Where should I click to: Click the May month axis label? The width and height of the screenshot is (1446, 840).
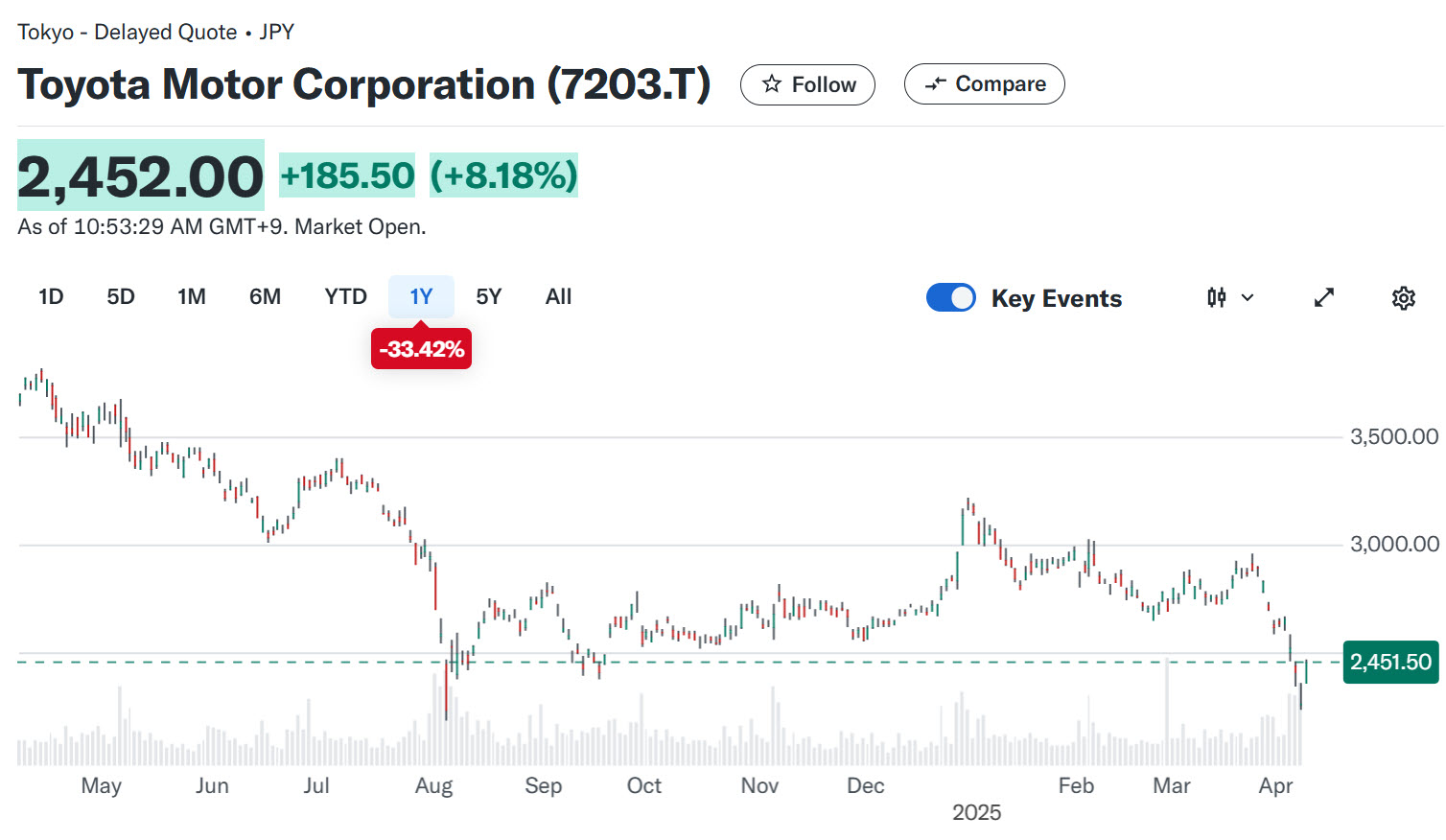tap(101, 786)
